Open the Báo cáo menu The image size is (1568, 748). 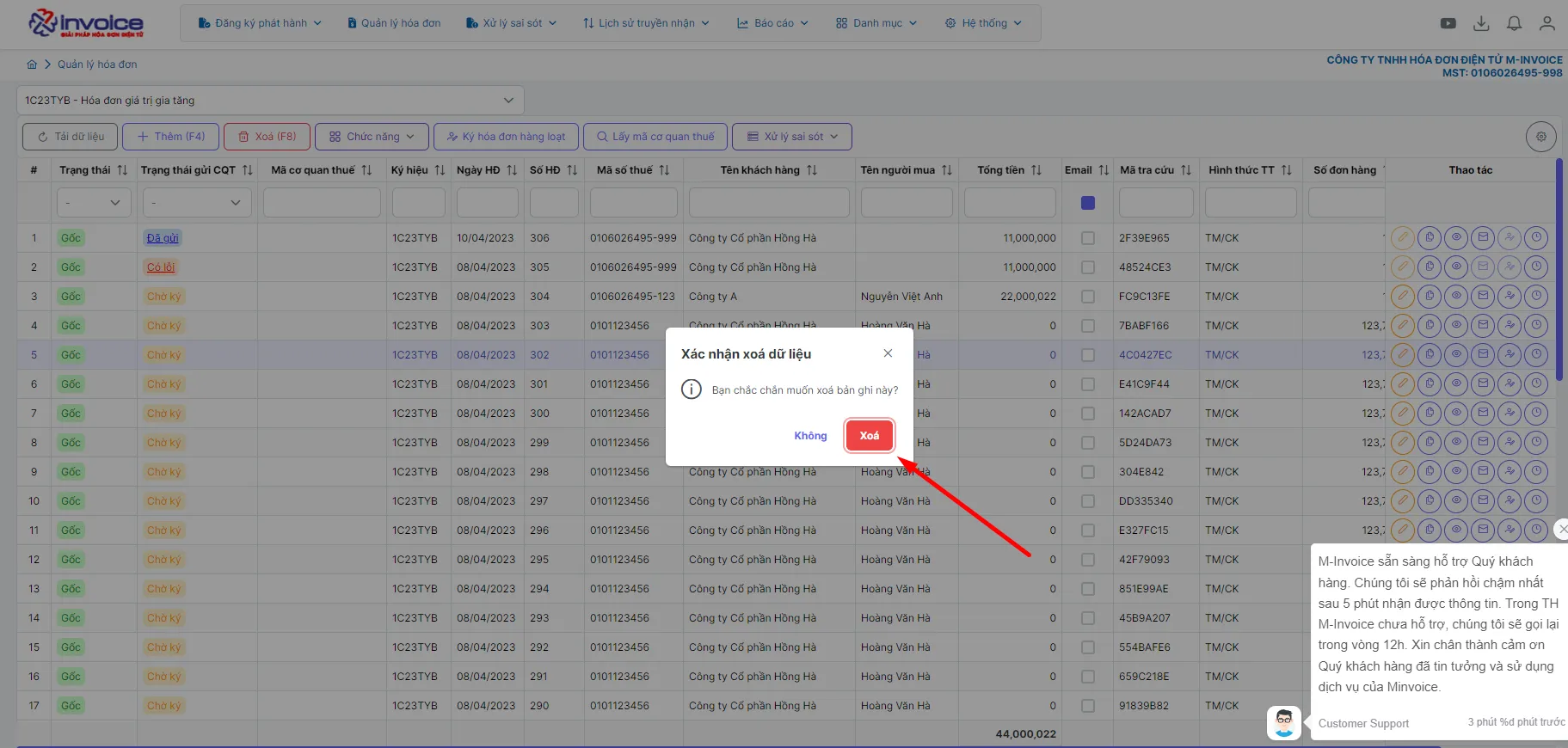tap(772, 23)
